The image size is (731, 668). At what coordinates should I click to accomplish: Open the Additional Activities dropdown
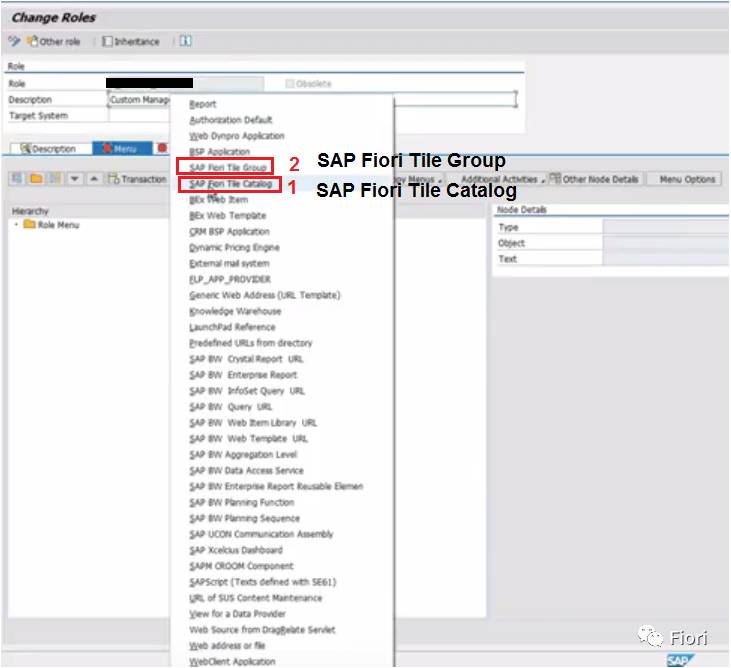(503, 179)
